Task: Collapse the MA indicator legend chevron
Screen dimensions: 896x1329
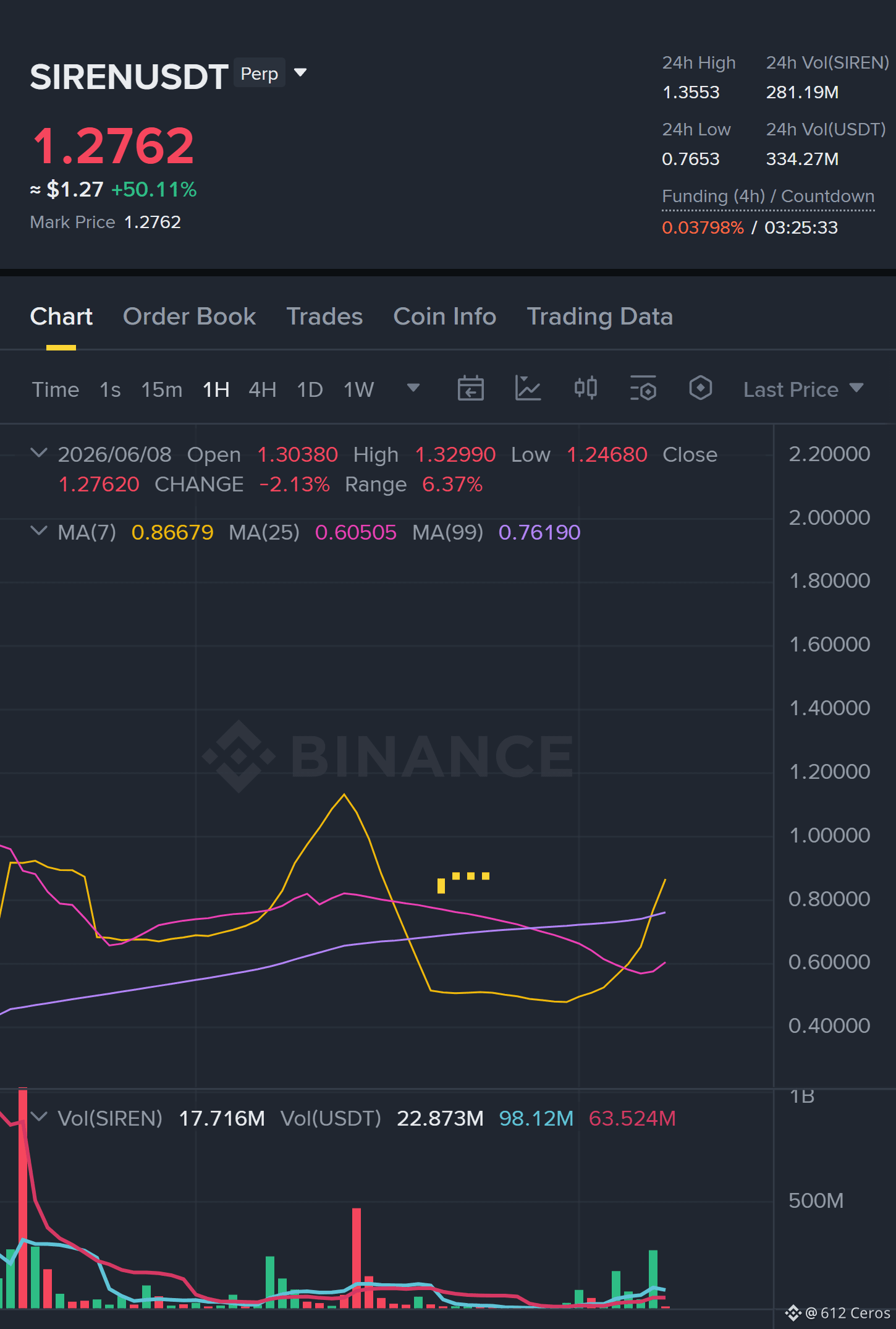Action: click(x=38, y=532)
